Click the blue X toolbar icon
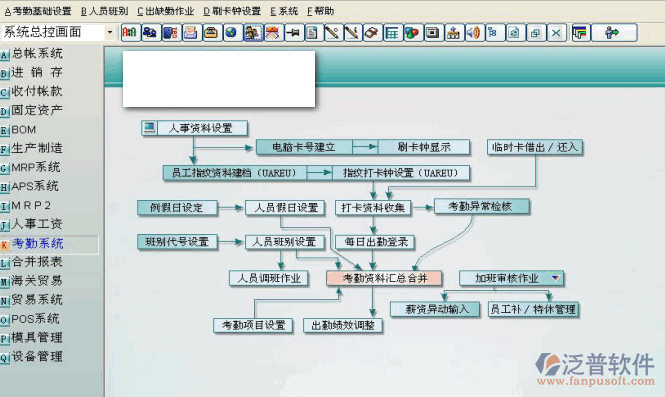Viewport: 665px width, 397px height. (x=556, y=33)
